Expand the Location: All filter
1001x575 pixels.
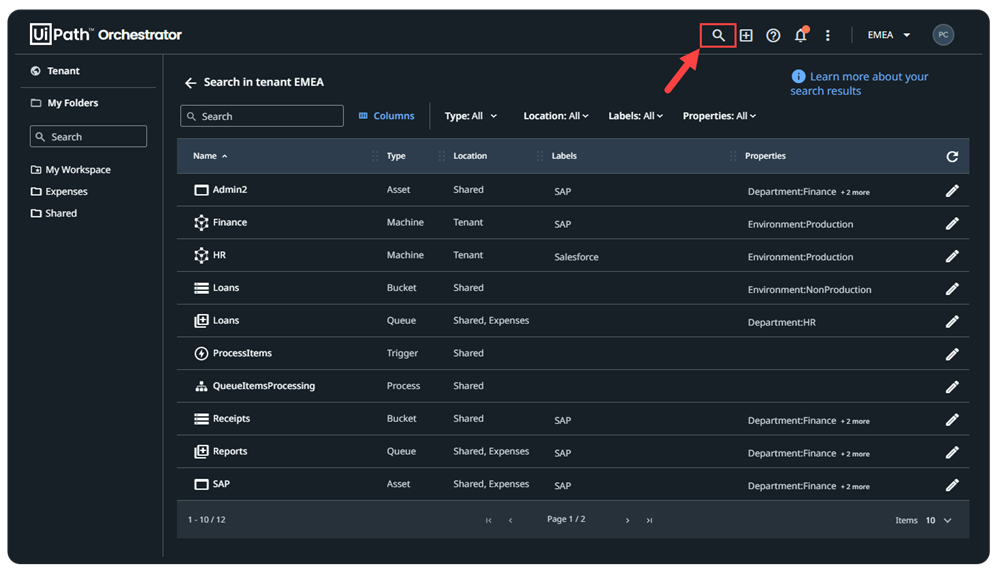(555, 116)
